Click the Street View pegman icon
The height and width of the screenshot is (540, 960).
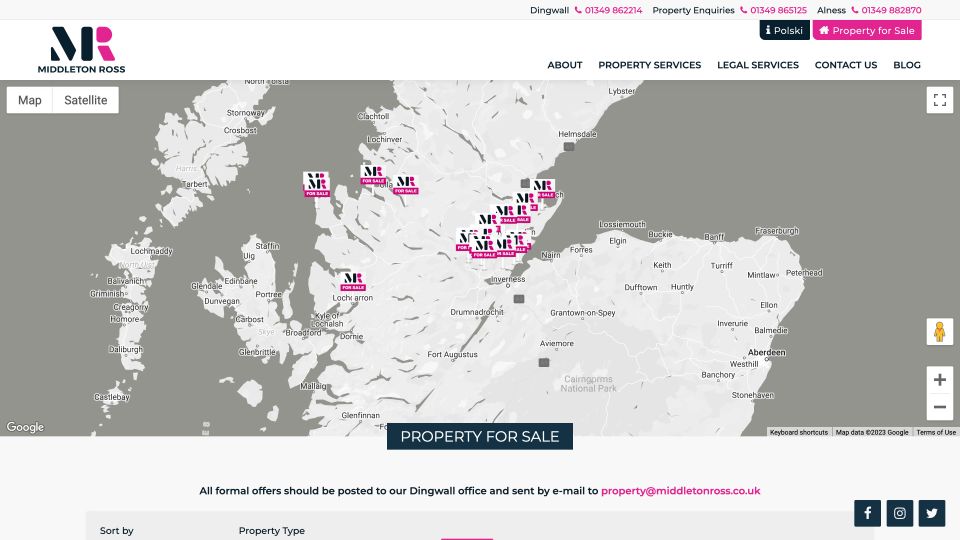tap(939, 332)
